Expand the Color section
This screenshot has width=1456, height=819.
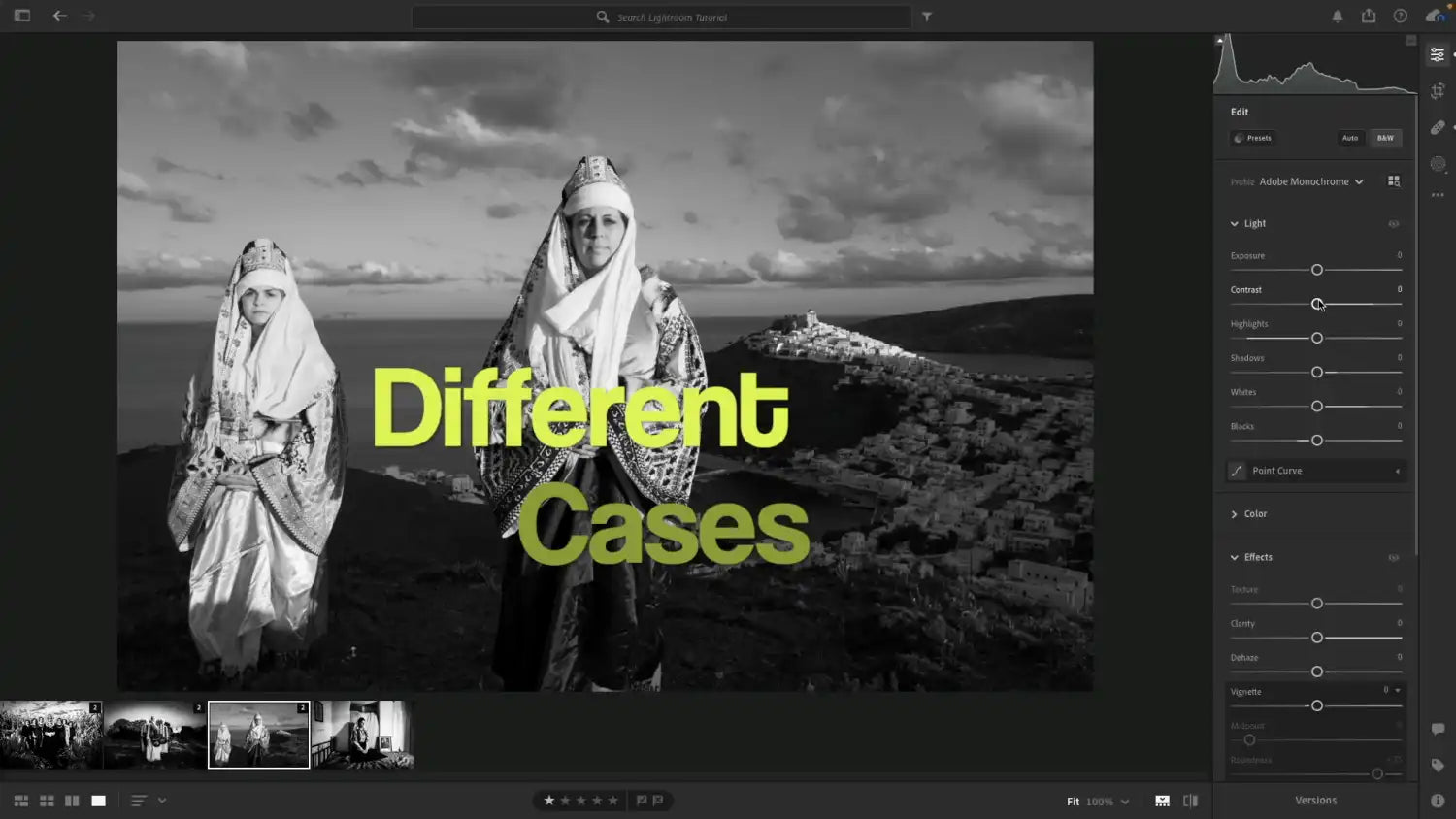click(x=1233, y=513)
